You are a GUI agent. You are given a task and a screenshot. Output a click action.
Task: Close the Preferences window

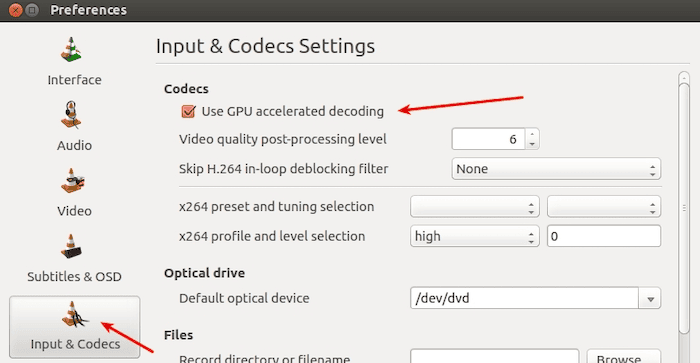coord(16,10)
